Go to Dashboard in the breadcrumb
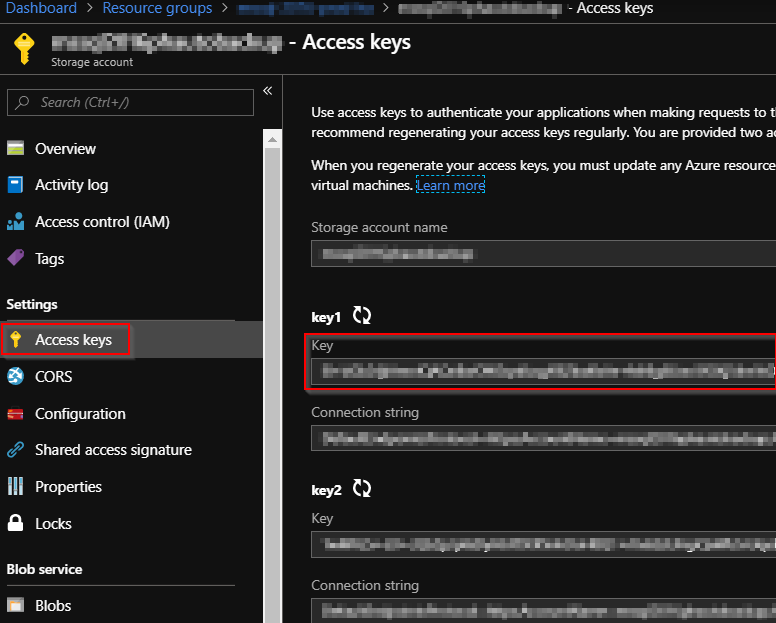The height and width of the screenshot is (623, 776). (41, 8)
